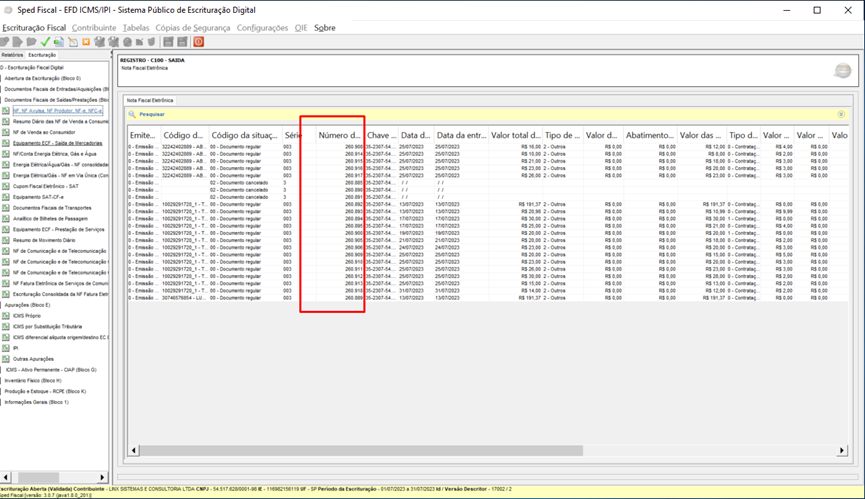This screenshot has height=499, width=865.
Task: Open the Contribuinte menu
Action: click(94, 28)
